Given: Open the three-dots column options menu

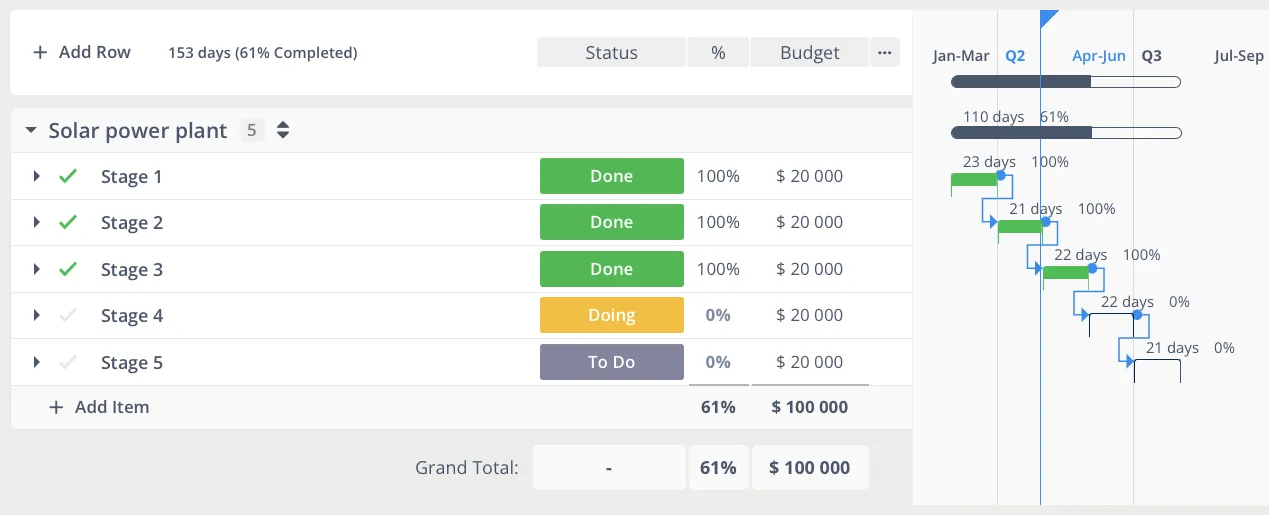Looking at the screenshot, I should (884, 52).
